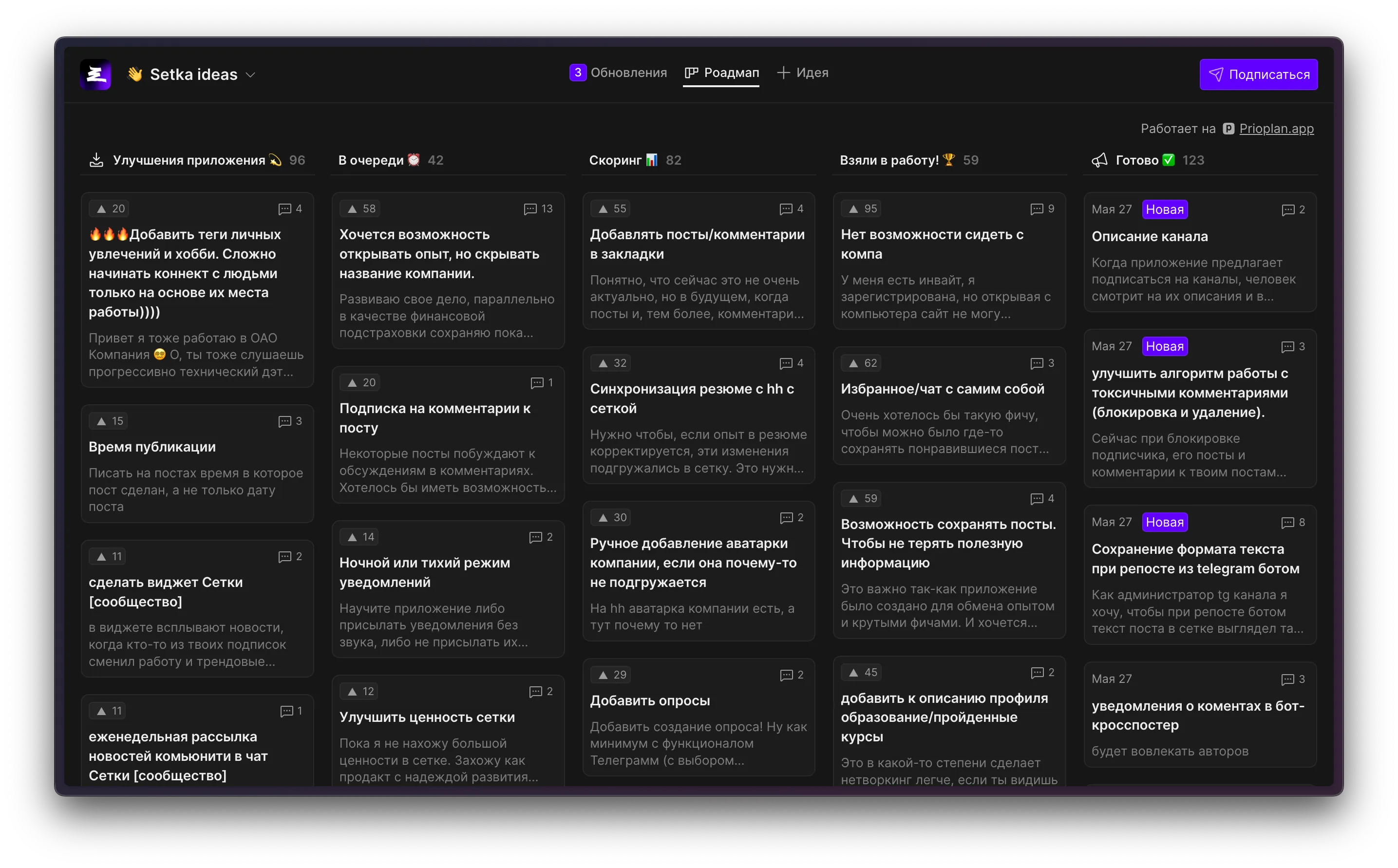Open the Prioplan.app link
The height and width of the screenshot is (868, 1398).
(x=1276, y=129)
